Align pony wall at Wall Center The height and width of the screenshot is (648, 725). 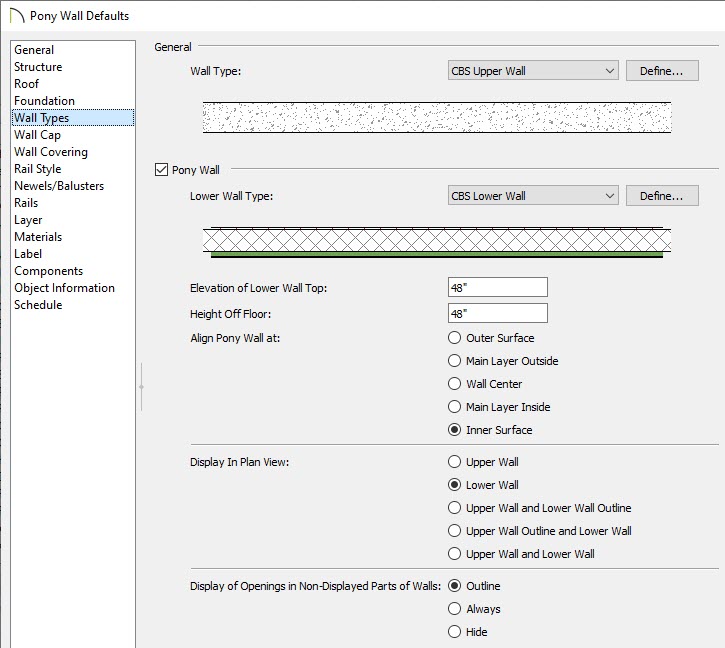[x=455, y=384]
